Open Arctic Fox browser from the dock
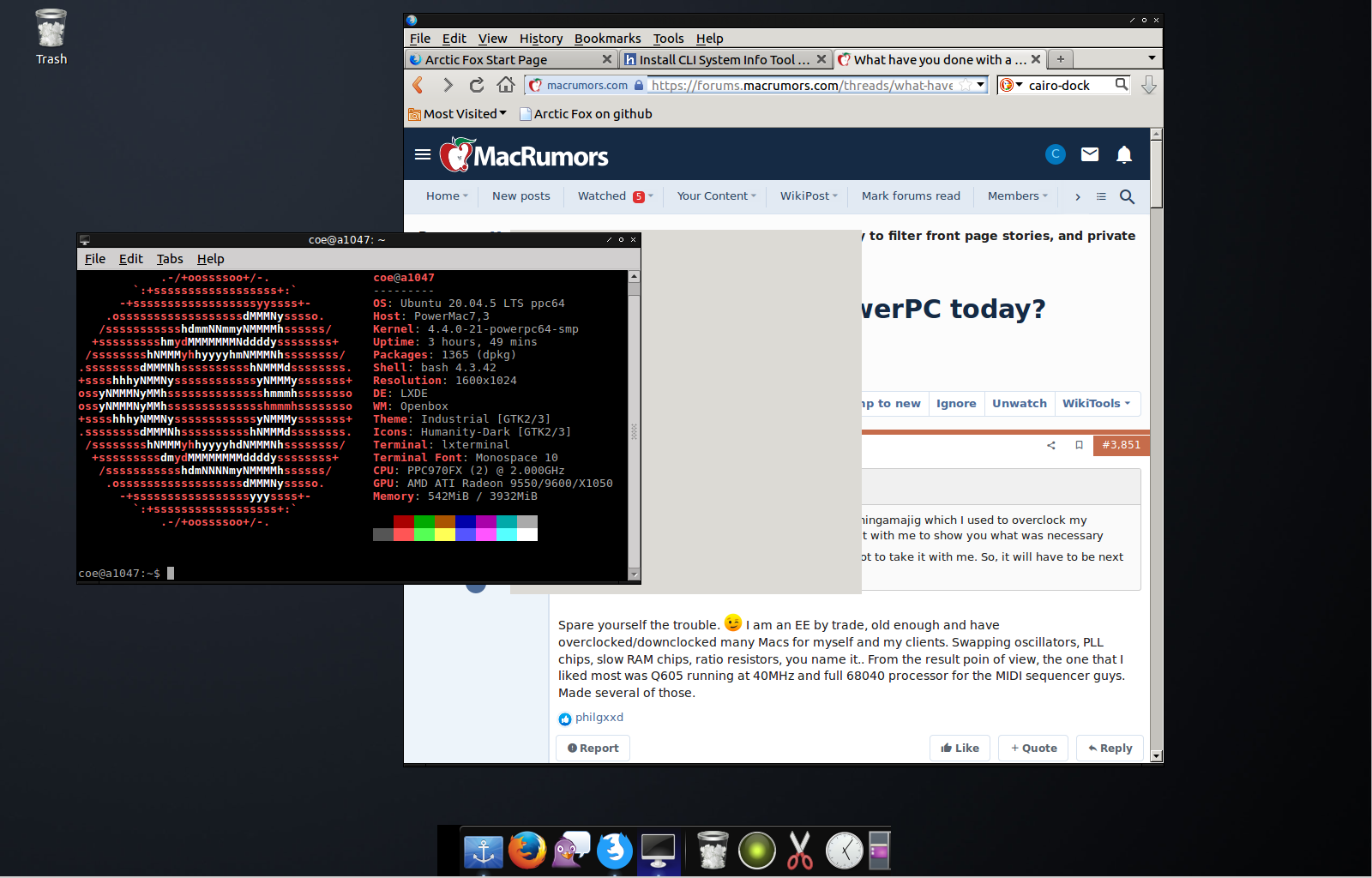Viewport: 1372px width, 878px height. pyautogui.click(x=615, y=851)
